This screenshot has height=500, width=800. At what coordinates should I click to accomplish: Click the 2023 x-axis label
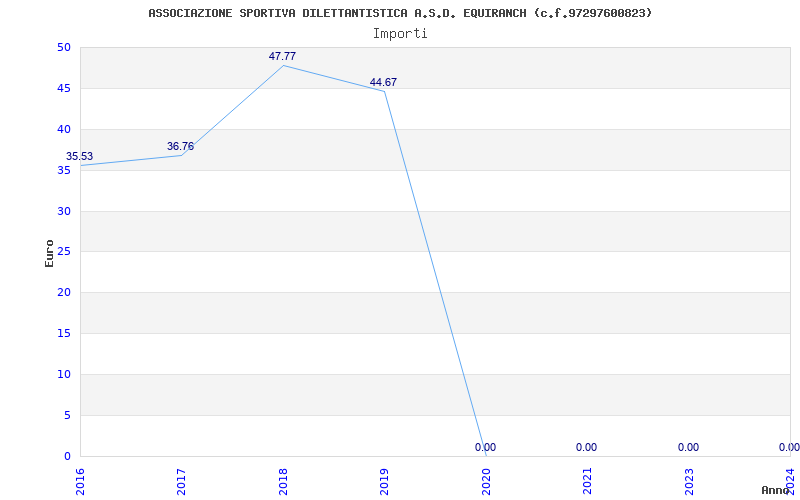pos(689,481)
